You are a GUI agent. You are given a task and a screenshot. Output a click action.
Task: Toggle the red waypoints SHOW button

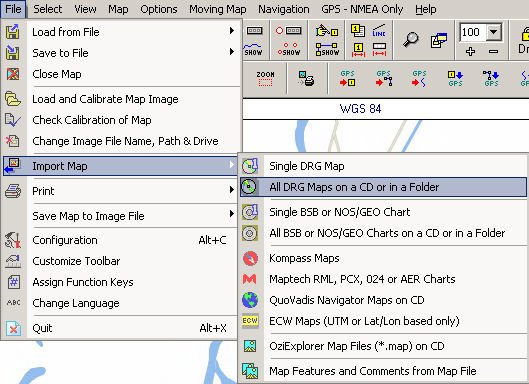pyautogui.click(x=289, y=50)
